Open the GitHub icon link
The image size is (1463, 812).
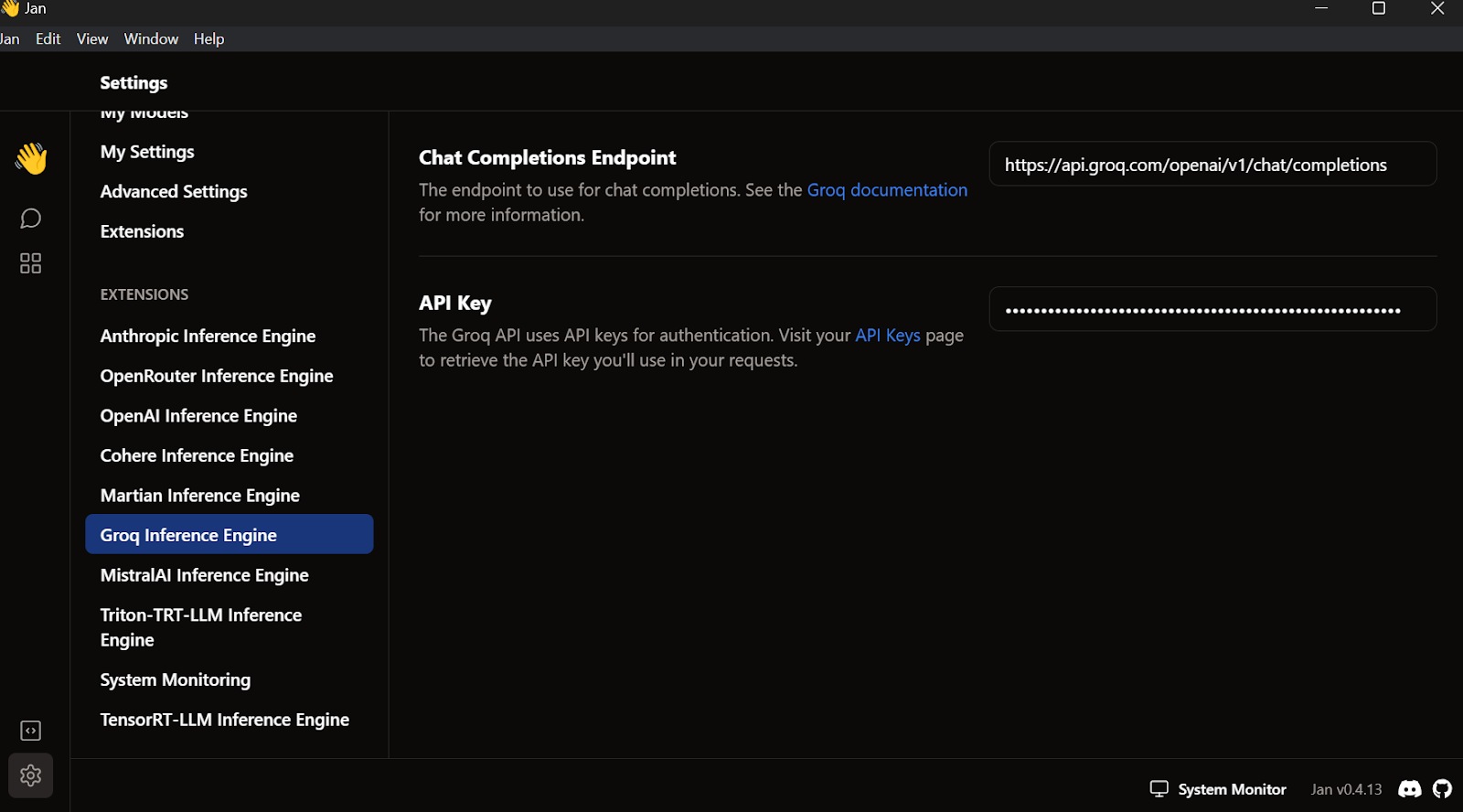click(x=1442, y=789)
